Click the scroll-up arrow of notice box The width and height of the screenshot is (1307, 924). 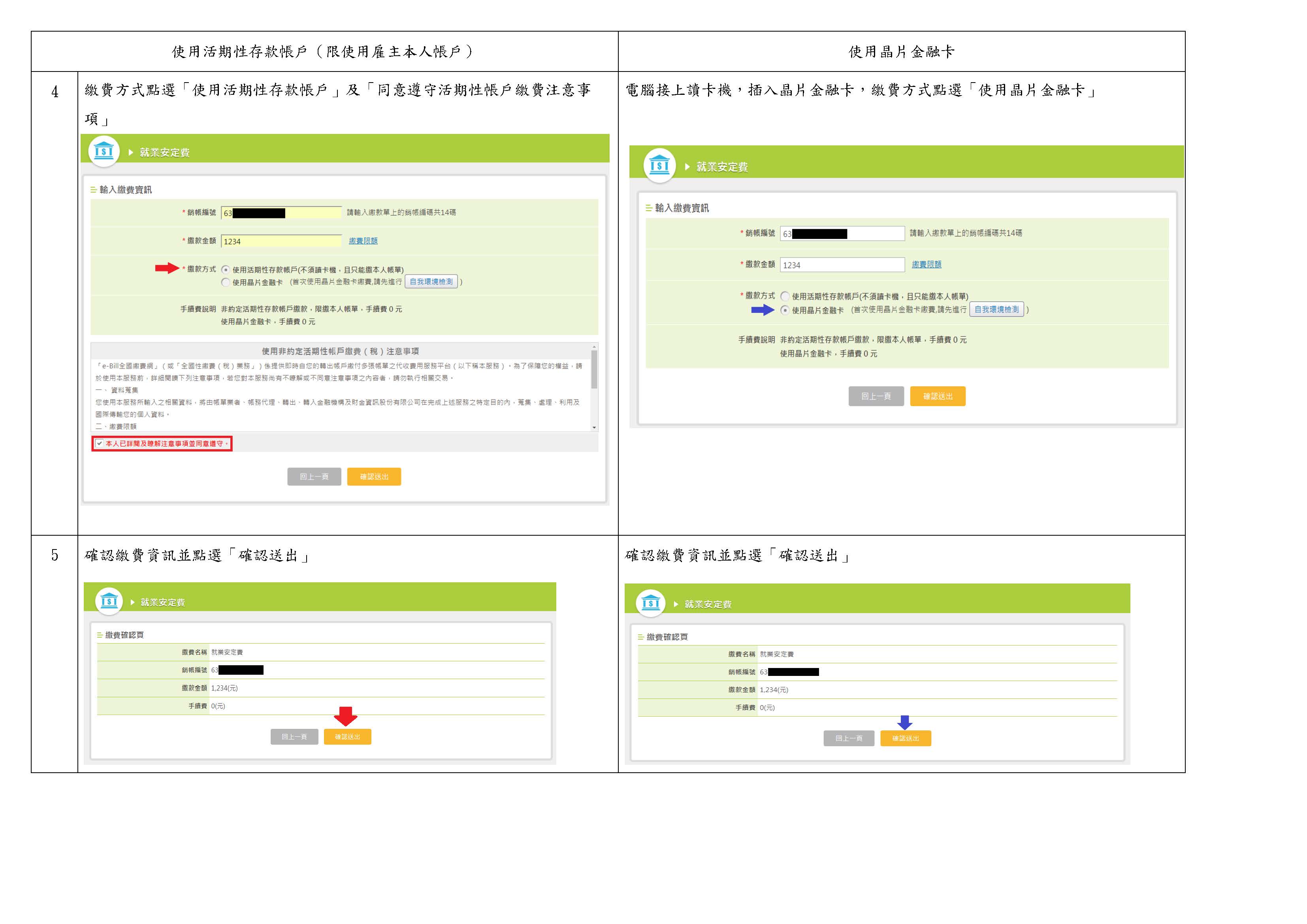click(x=594, y=346)
